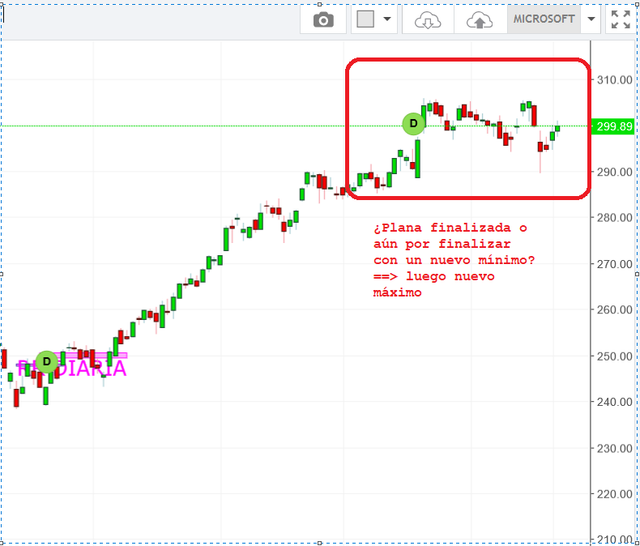Click the MICROSOFT chart layout button
640x546 pixels.
[544, 19]
